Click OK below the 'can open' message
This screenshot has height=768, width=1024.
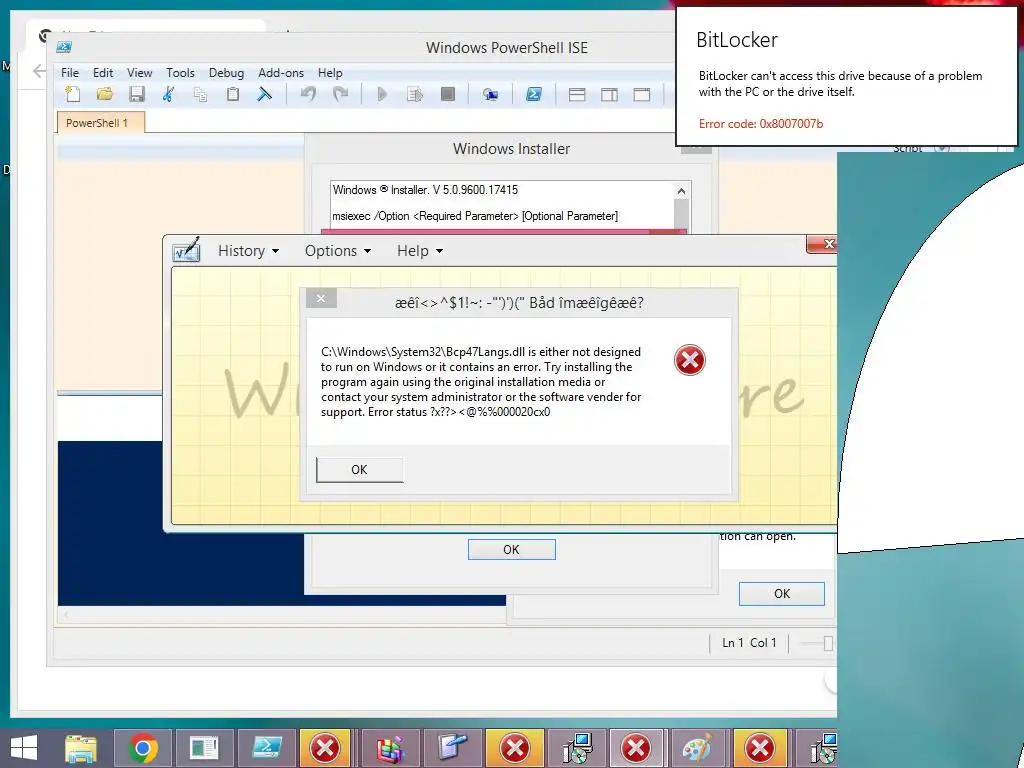click(x=782, y=594)
